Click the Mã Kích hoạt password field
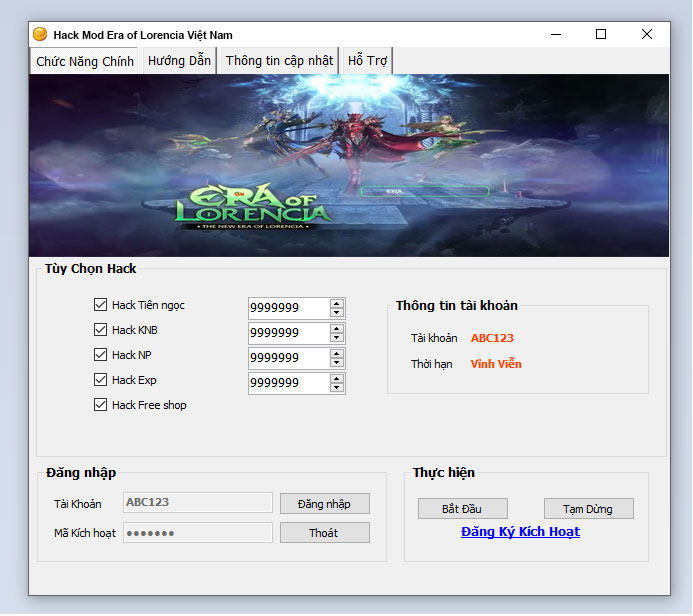This screenshot has width=693, height=616. [x=198, y=533]
